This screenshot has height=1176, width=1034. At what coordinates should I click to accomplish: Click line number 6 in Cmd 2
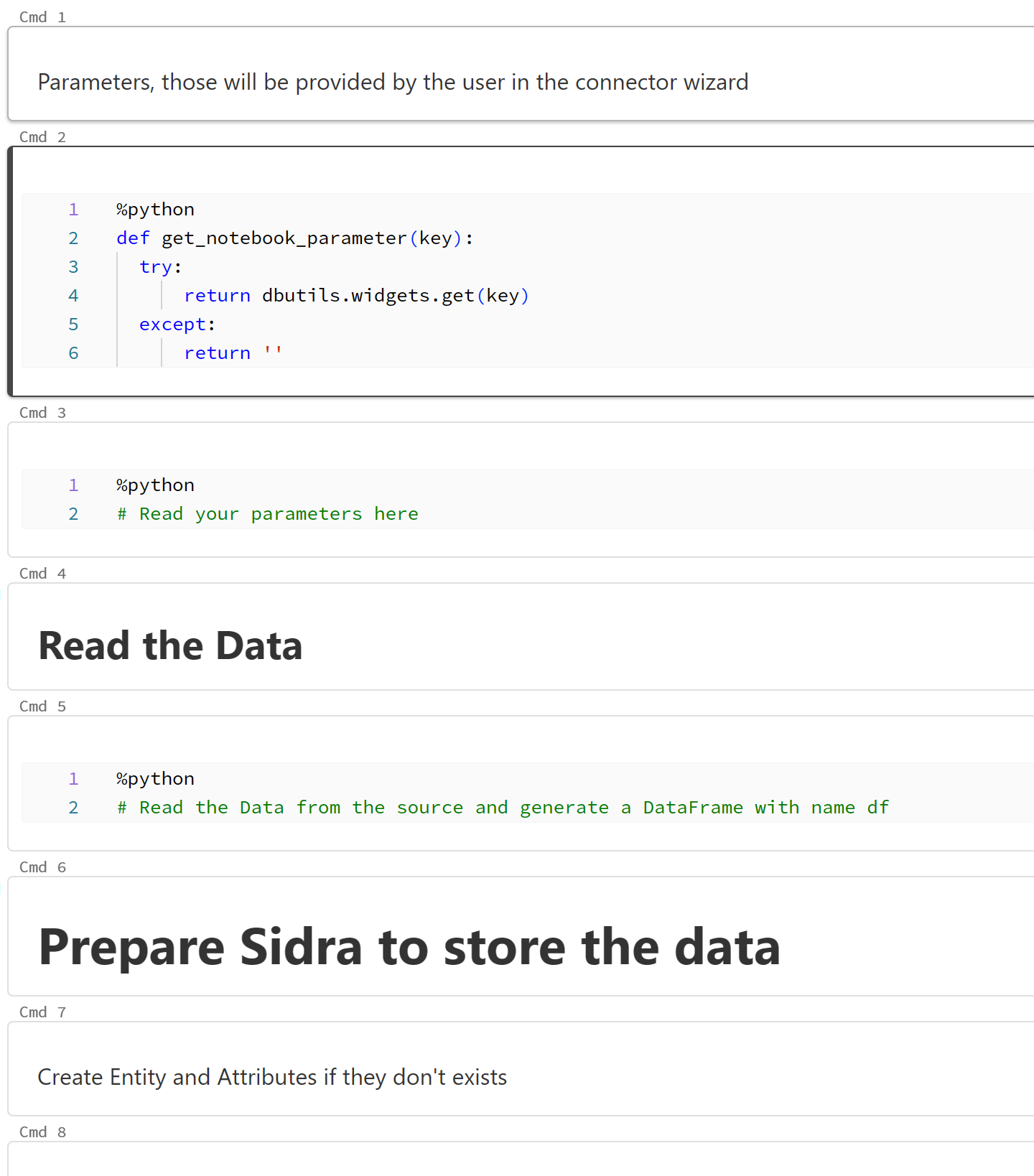click(x=73, y=353)
